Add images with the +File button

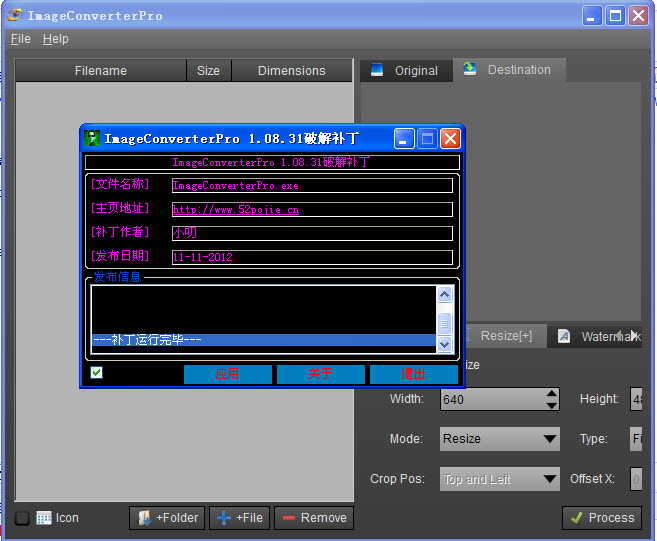[x=240, y=518]
